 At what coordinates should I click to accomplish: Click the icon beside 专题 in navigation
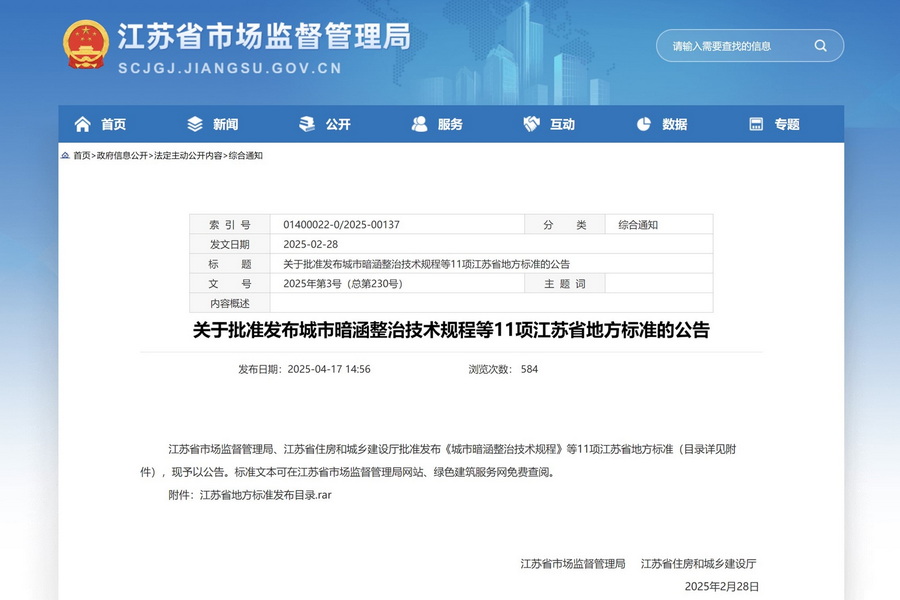pyautogui.click(x=757, y=124)
